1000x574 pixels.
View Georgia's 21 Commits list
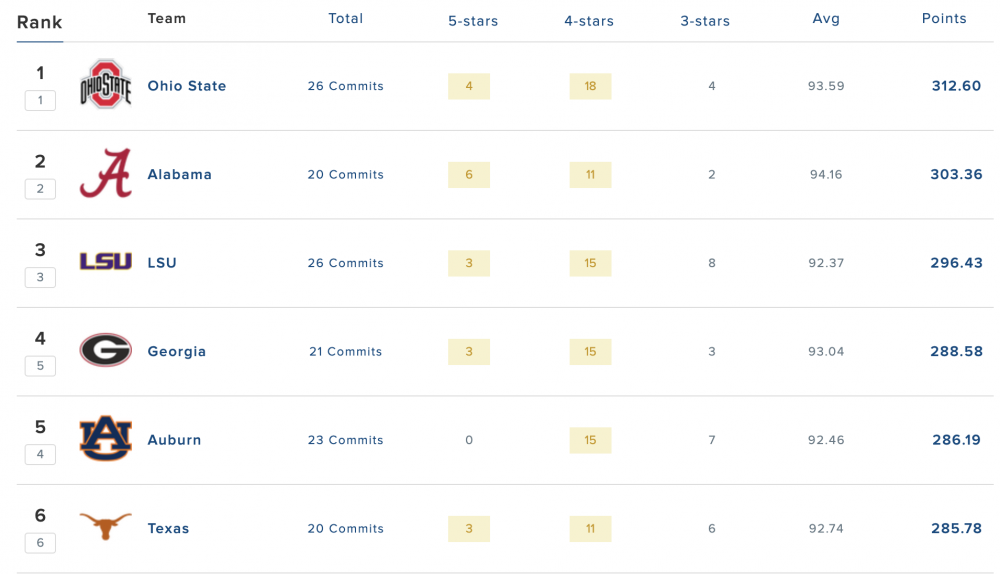(346, 351)
